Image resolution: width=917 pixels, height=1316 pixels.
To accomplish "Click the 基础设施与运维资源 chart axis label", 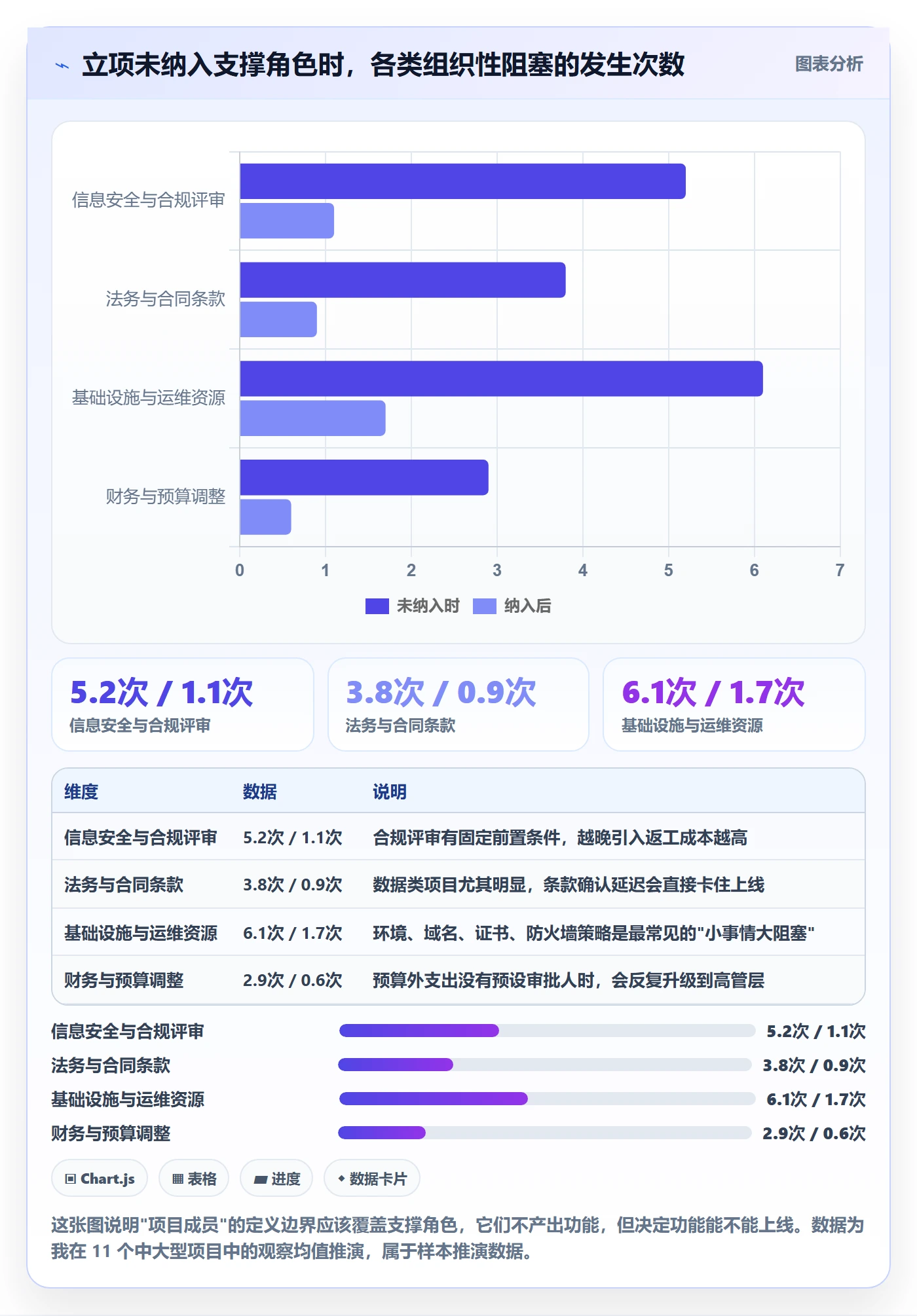I will 149,398.
